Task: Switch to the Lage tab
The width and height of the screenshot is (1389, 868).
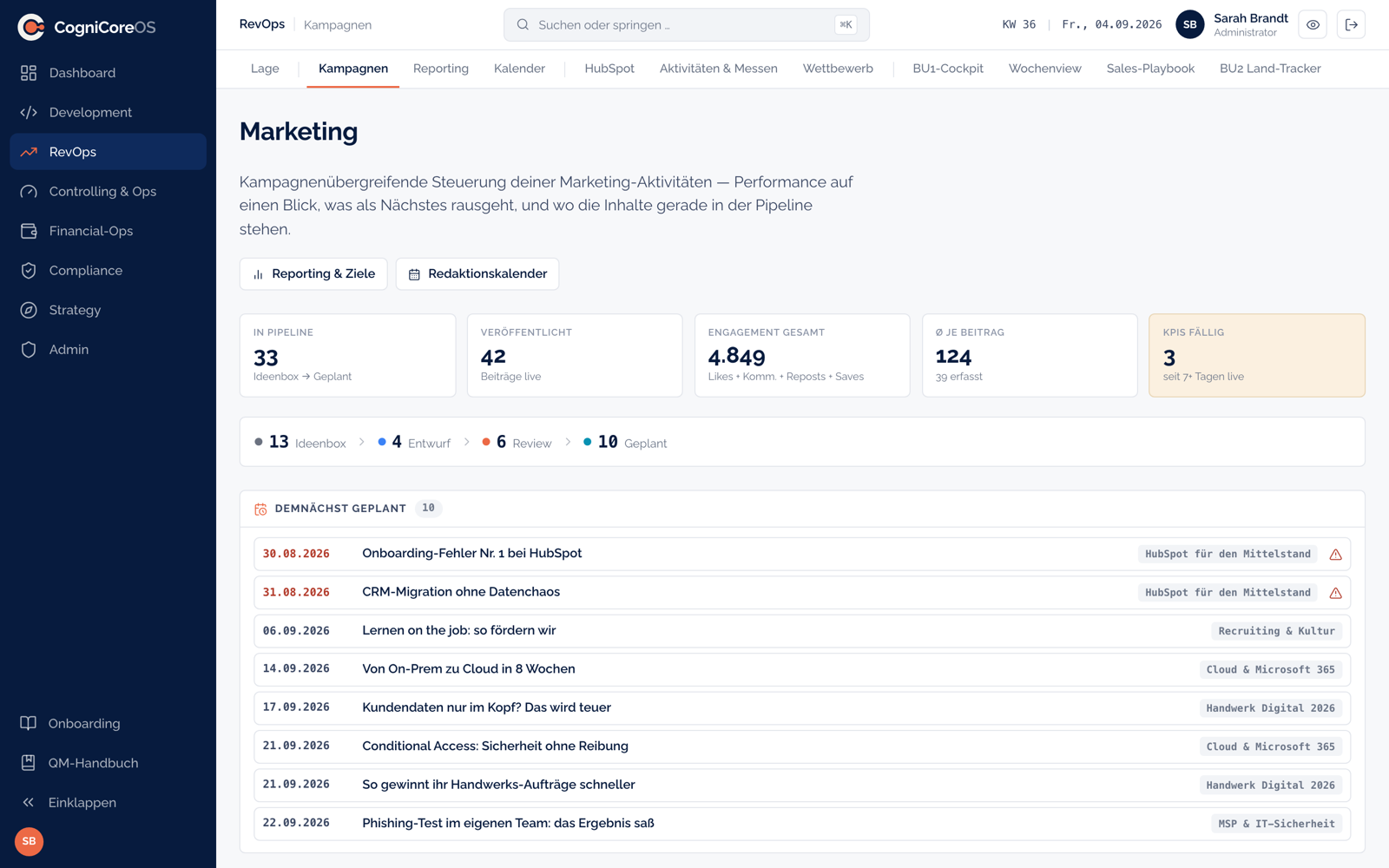Action: point(265,69)
